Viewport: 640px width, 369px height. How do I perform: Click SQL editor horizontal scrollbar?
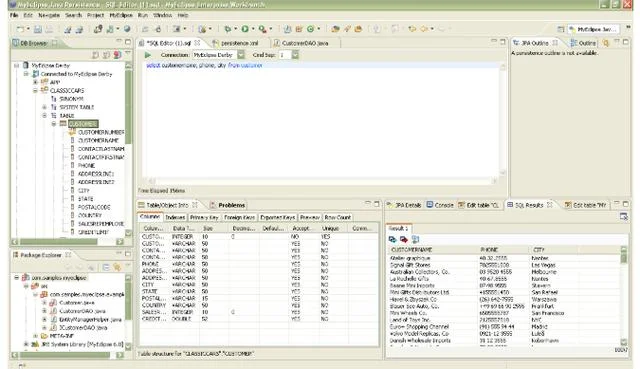coord(322,181)
